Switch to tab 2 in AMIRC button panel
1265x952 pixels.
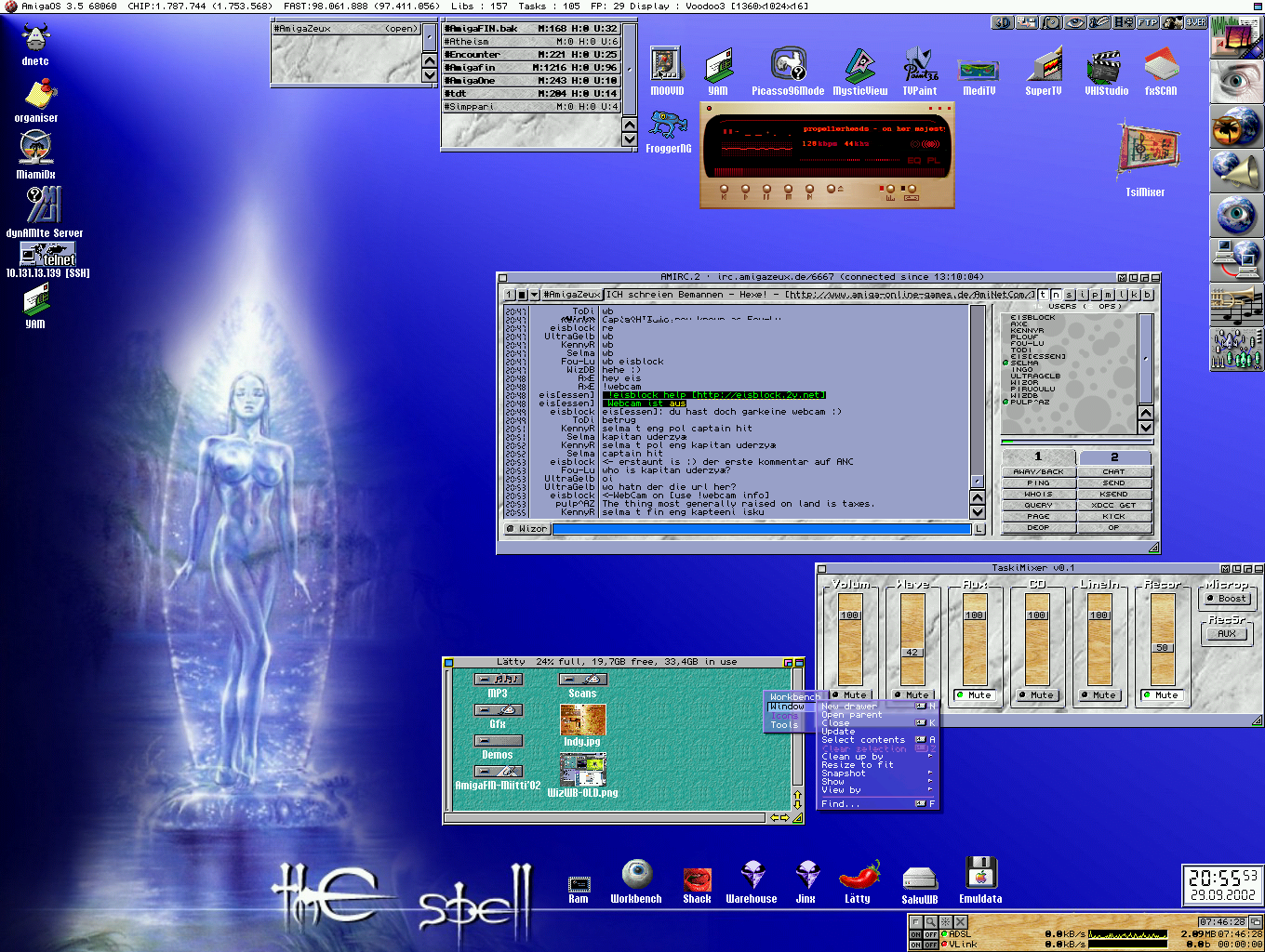(x=1114, y=457)
